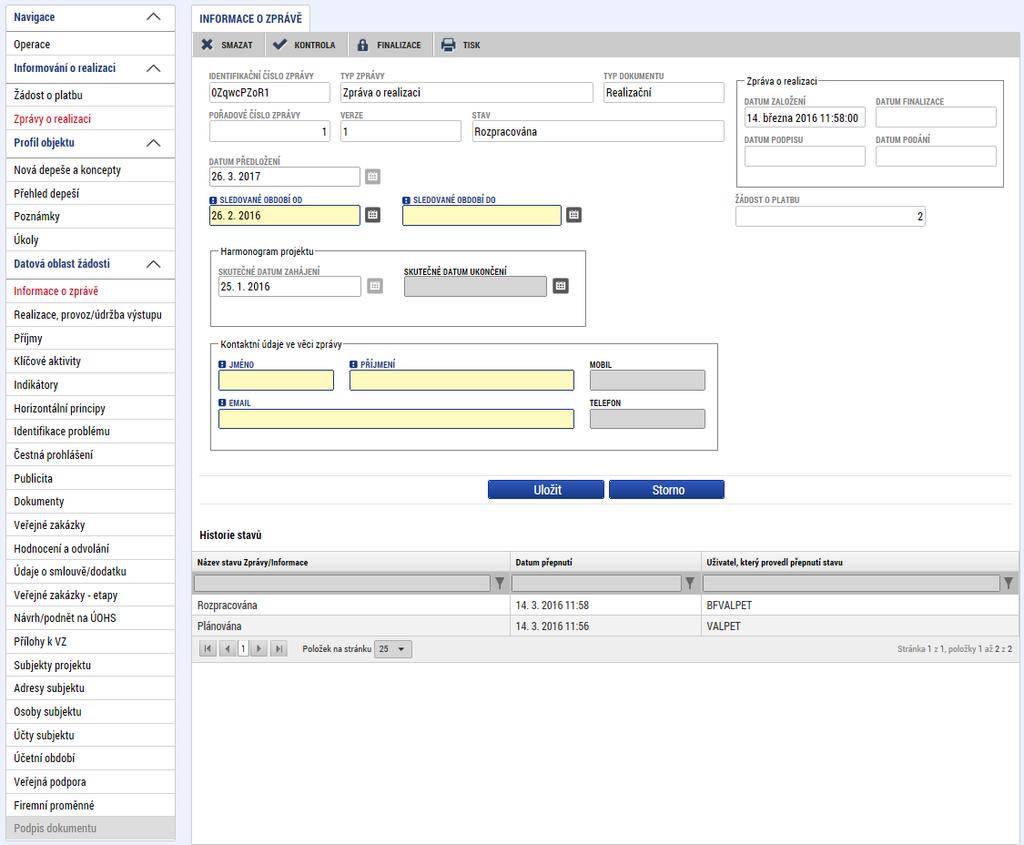Viewport: 1024px width, 845px height.
Task: Open calendar for Sledované období do
Action: coord(573,215)
